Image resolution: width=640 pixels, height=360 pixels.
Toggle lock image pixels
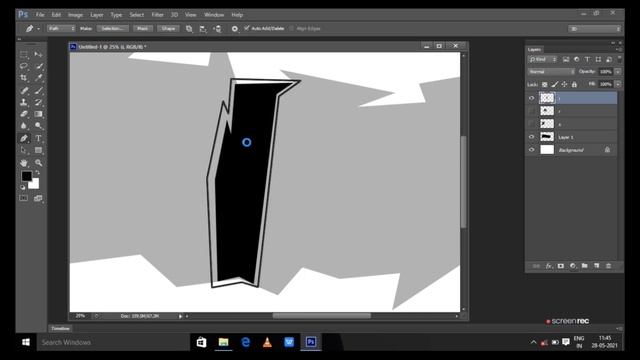pos(554,84)
